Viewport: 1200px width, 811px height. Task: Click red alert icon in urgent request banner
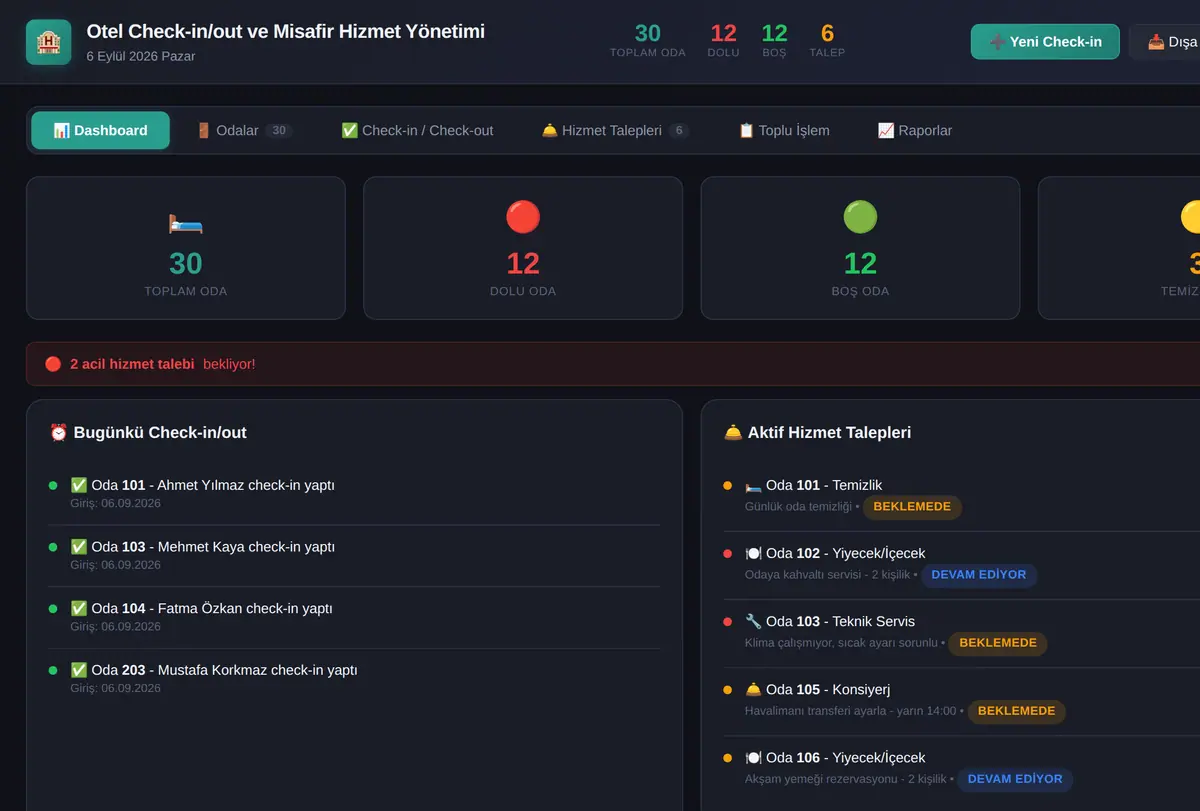pyautogui.click(x=53, y=364)
